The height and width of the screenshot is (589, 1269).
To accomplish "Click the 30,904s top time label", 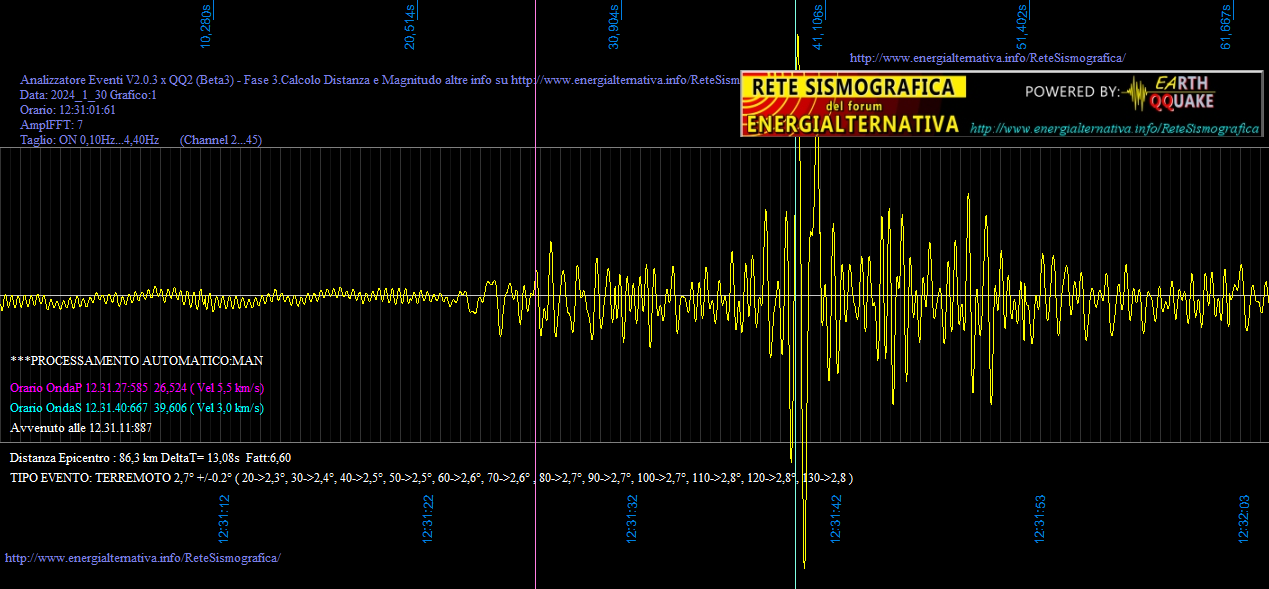I will coord(614,27).
